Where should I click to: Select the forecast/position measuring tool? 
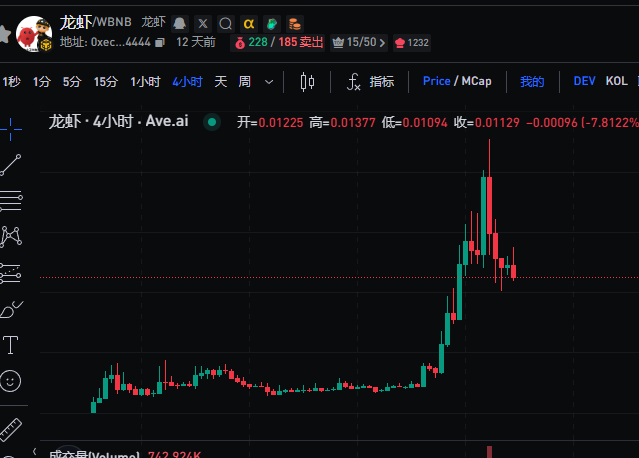(11, 273)
